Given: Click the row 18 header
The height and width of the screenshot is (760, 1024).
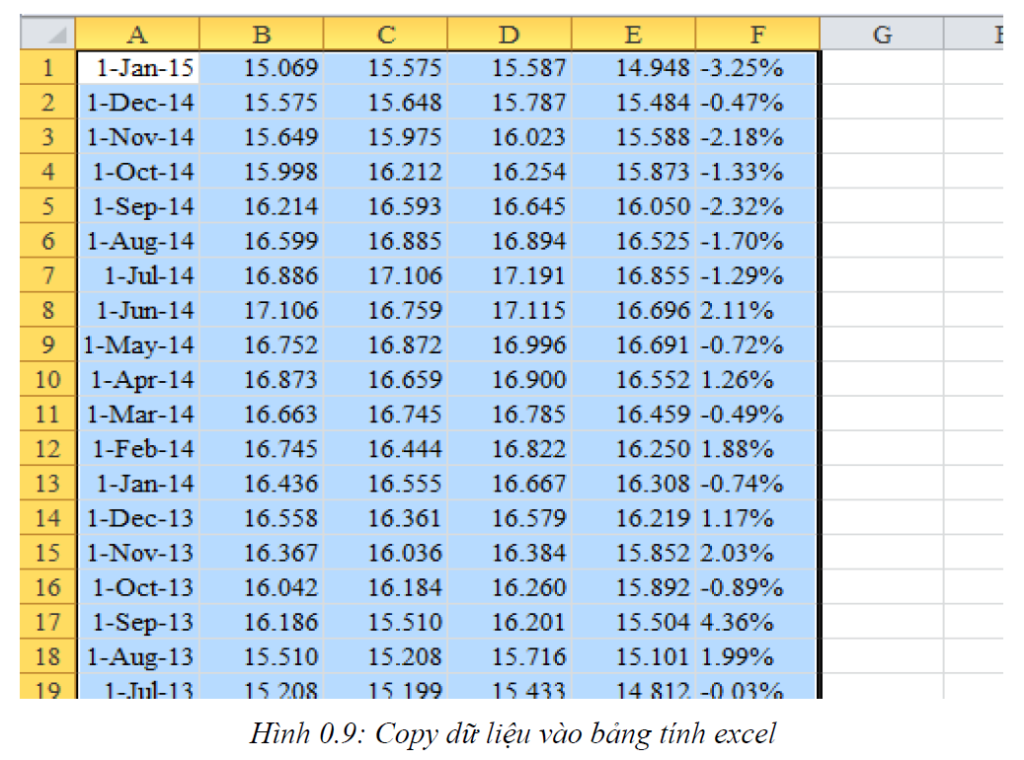Looking at the screenshot, I should pos(48,657).
